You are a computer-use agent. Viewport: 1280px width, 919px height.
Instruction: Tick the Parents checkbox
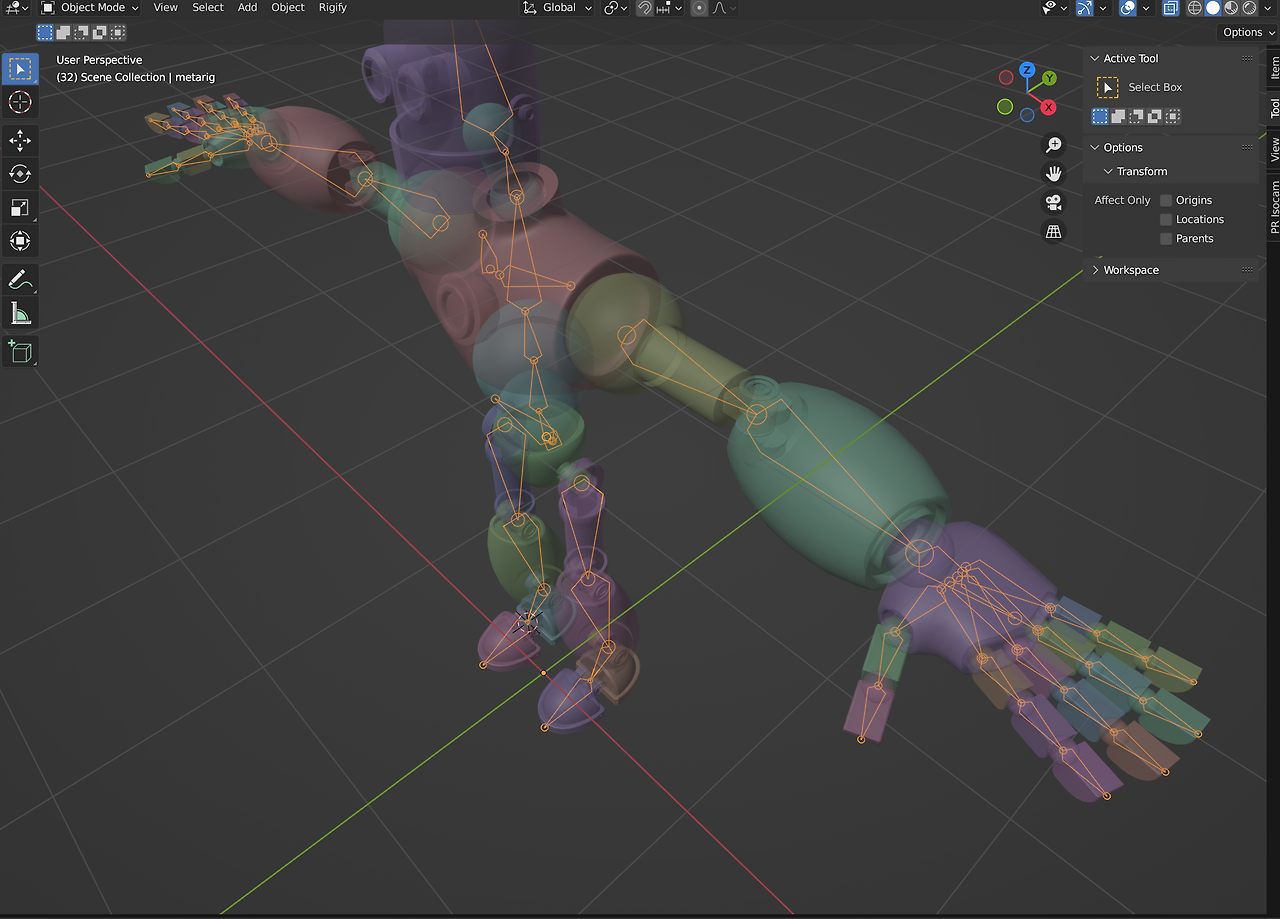[x=1166, y=238]
